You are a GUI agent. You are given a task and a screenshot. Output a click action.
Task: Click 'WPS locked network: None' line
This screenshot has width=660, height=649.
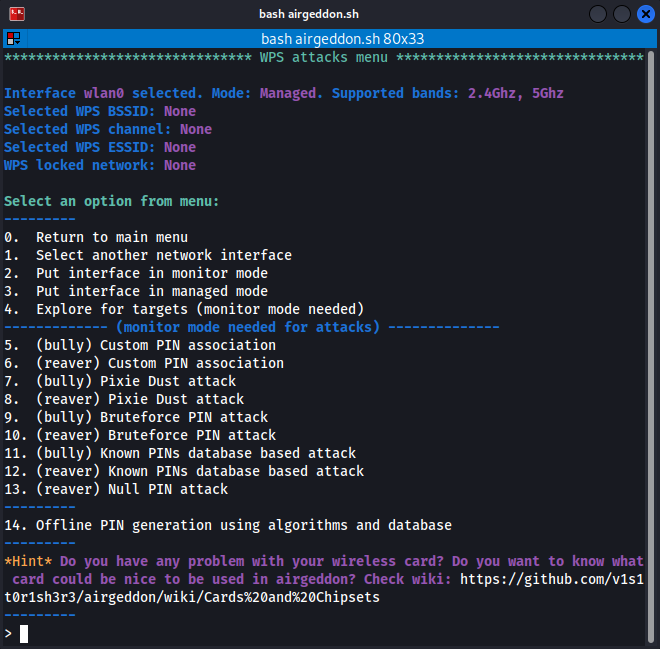point(100,165)
